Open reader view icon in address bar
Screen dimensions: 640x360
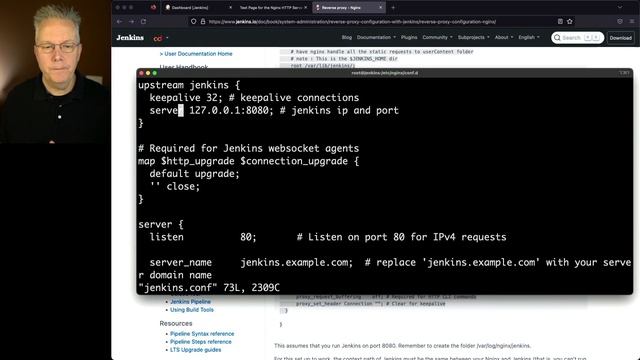click(x=560, y=22)
